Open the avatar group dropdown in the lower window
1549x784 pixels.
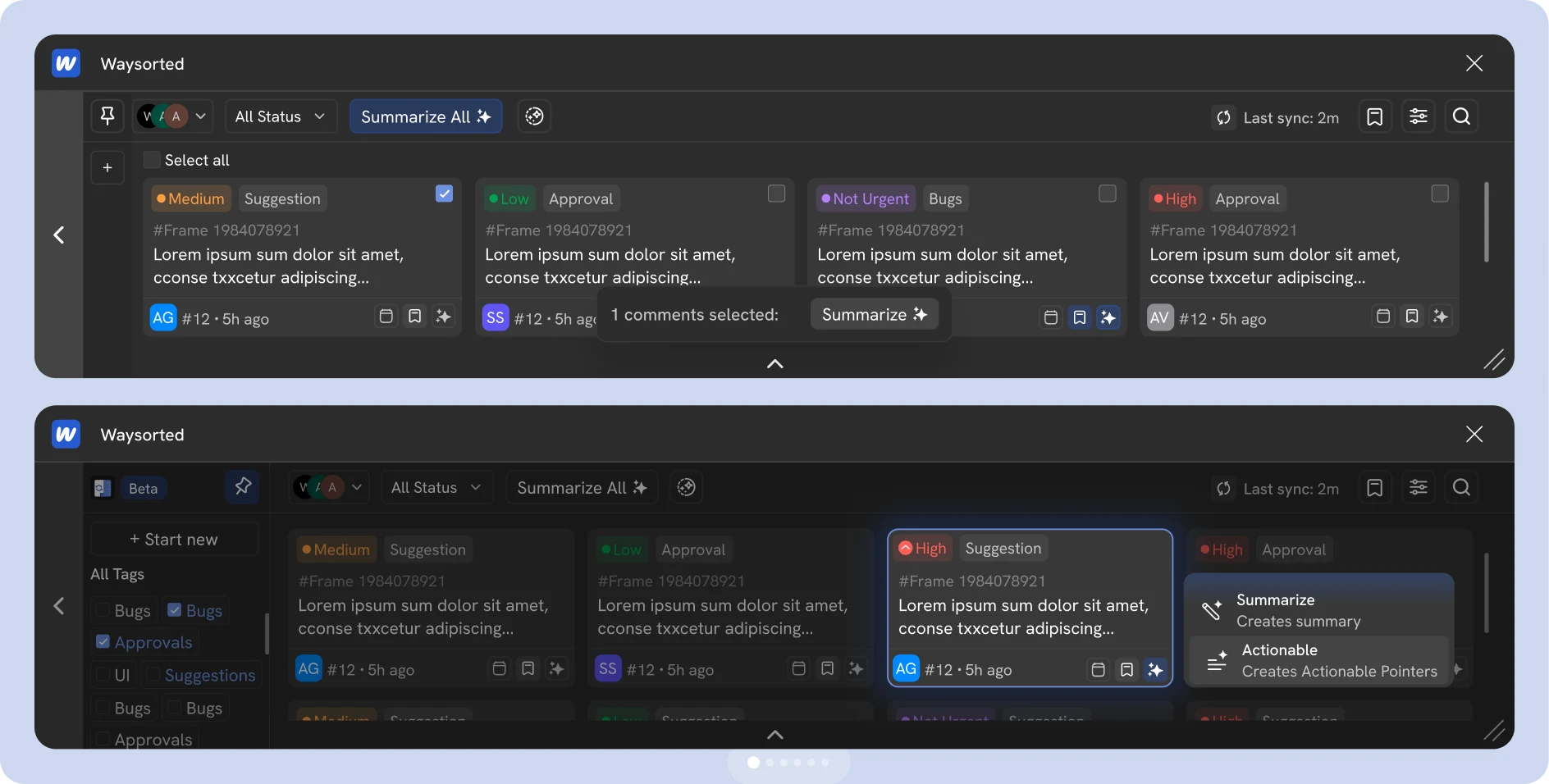(329, 487)
